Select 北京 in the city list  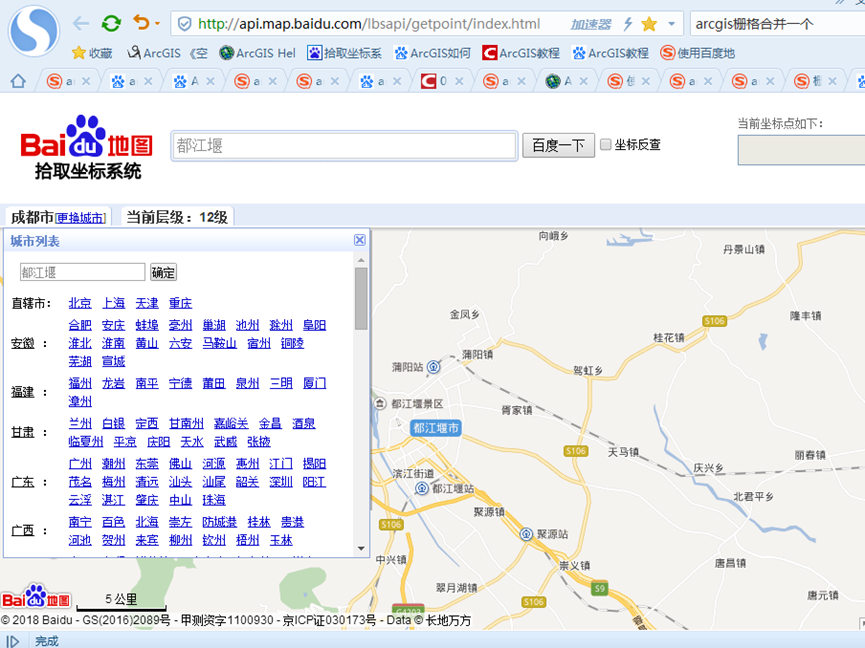80,303
